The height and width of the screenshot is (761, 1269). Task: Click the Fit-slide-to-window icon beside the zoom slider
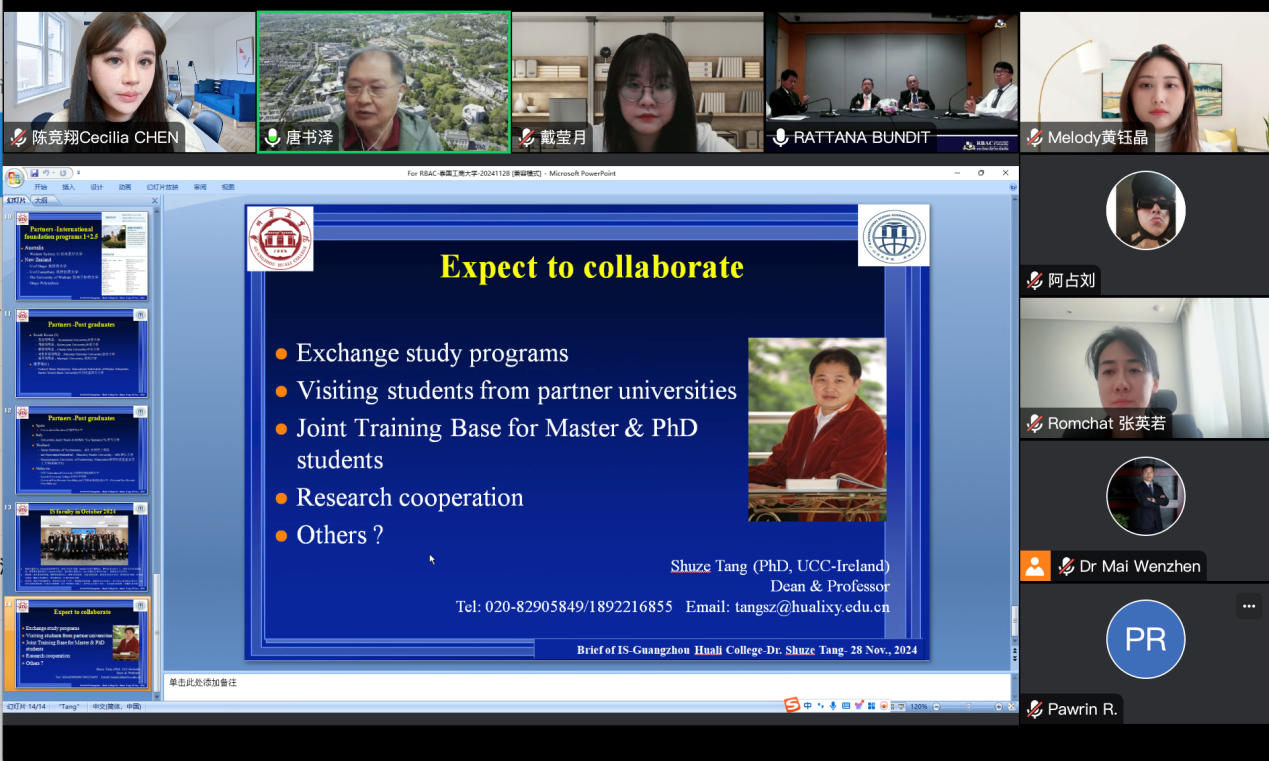tap(1012, 705)
